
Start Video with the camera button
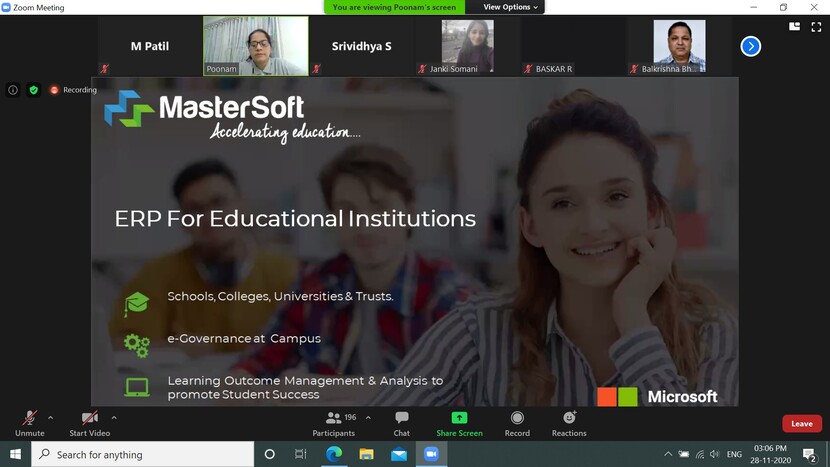click(x=91, y=423)
